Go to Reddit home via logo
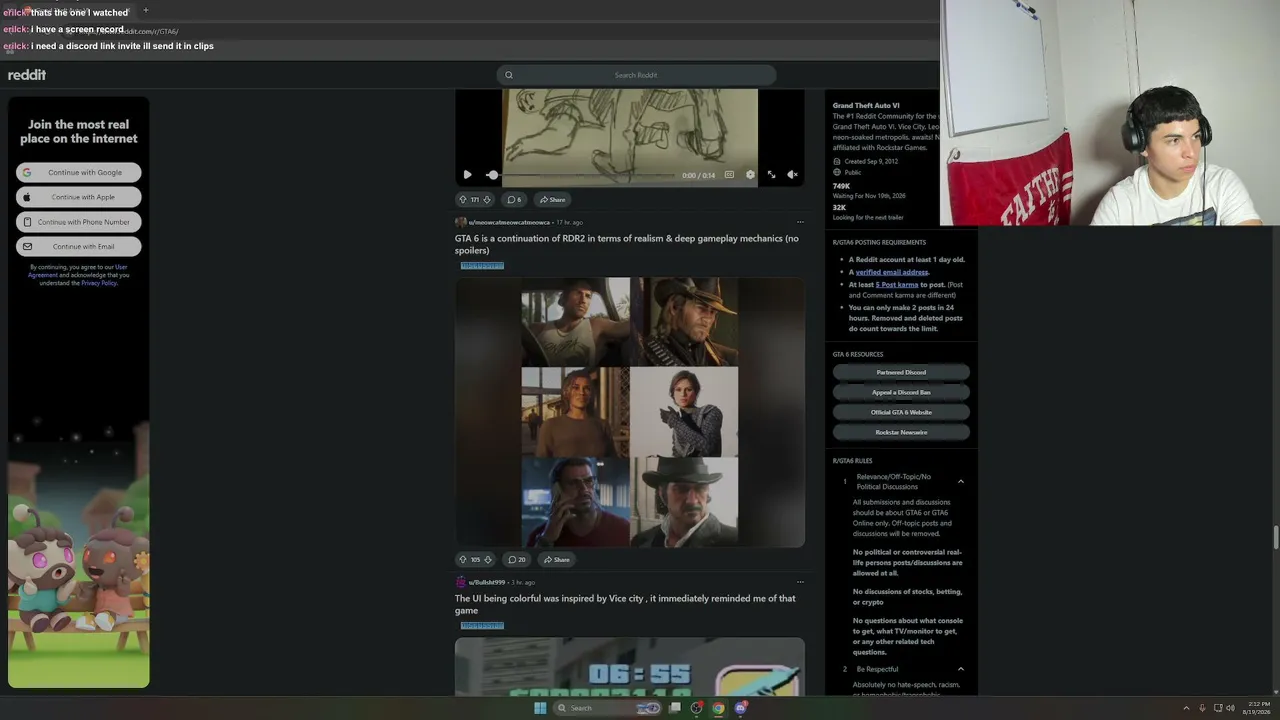 click(27, 75)
